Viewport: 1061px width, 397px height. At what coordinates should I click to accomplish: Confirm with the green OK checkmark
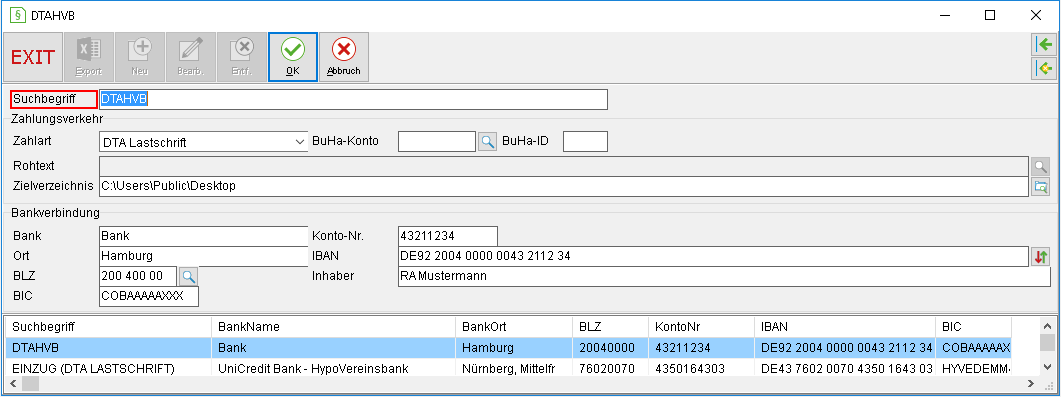coord(292,57)
